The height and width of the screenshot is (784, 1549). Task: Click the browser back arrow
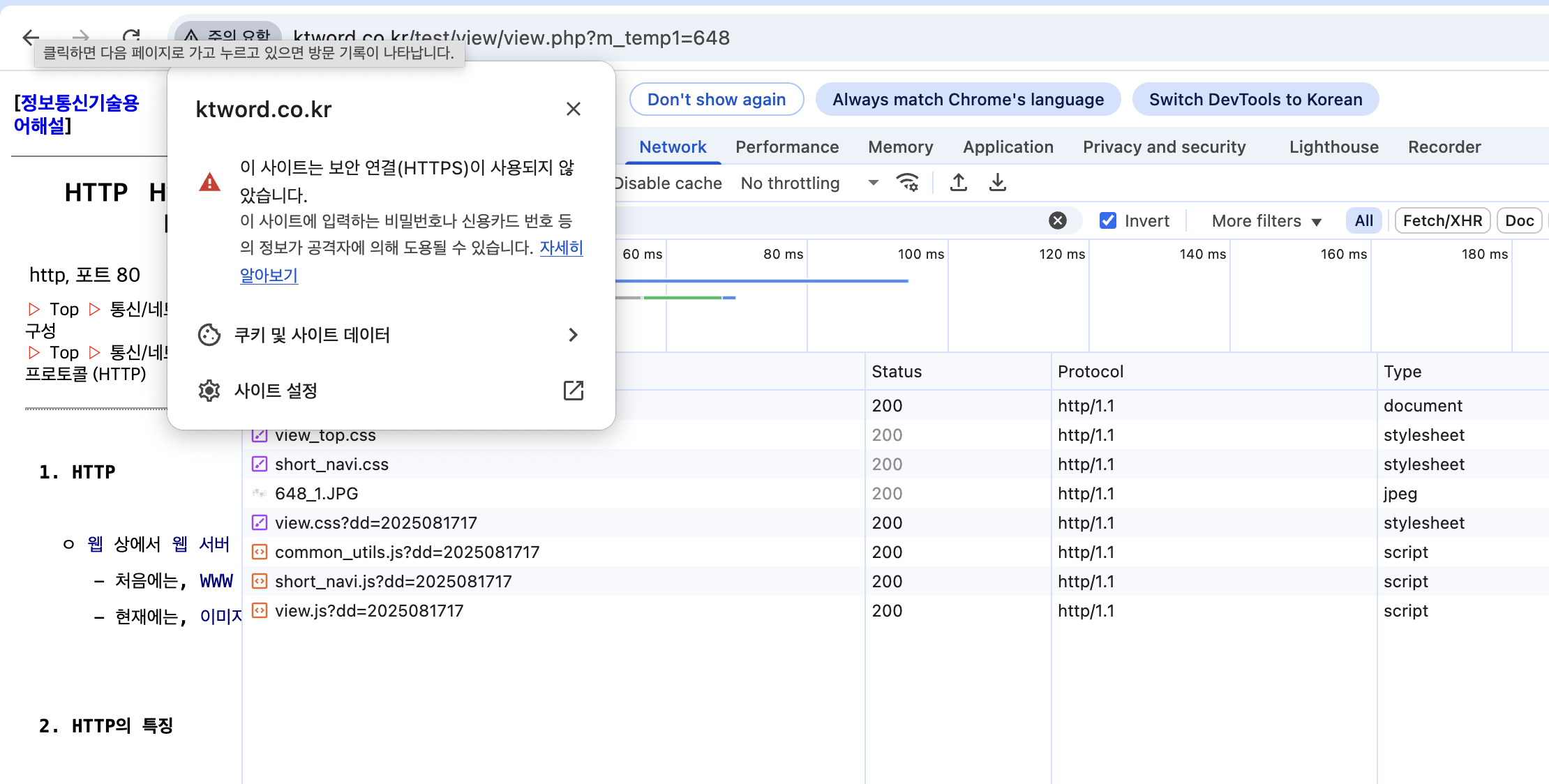(31, 37)
